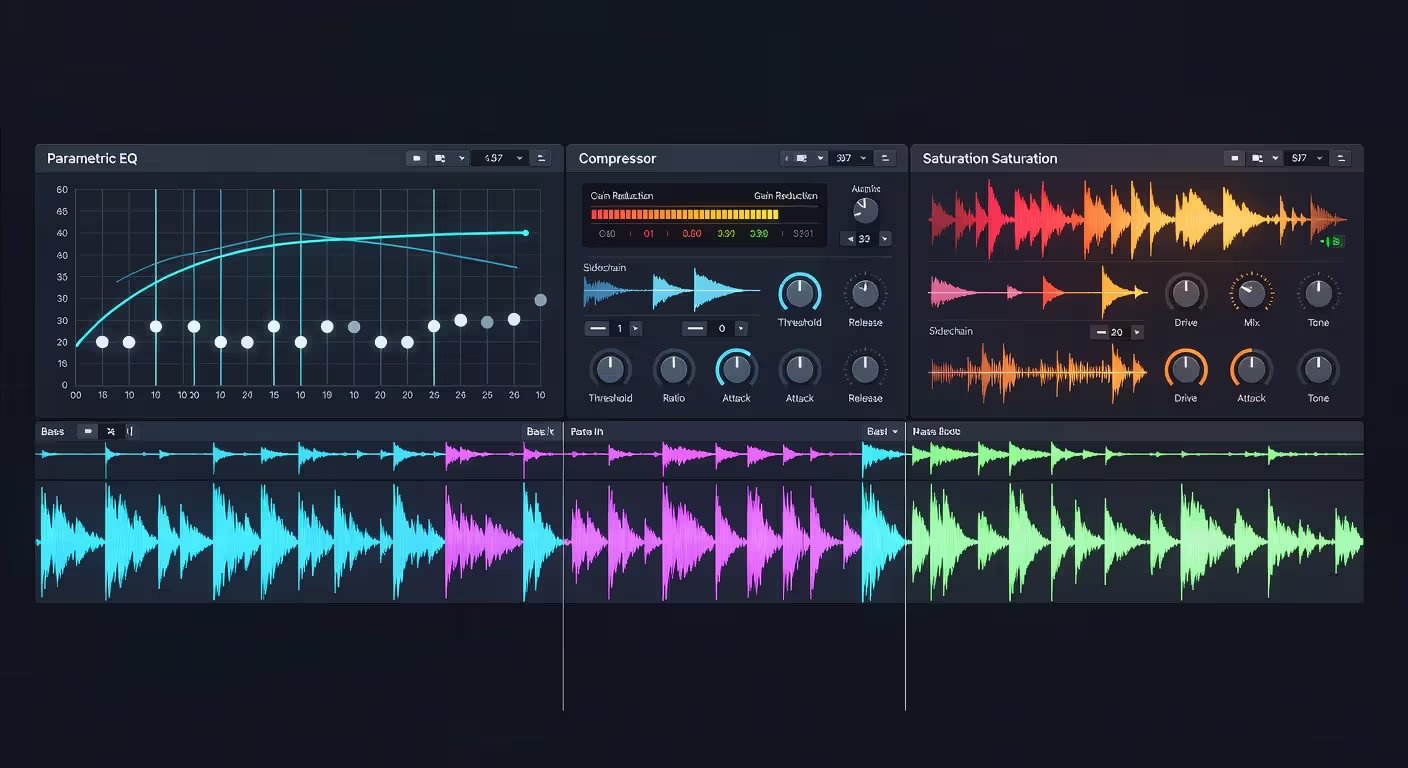This screenshot has width=1408, height=768.
Task: Click the cyan-ringed Attack knob in Compressor
Action: (x=736, y=369)
